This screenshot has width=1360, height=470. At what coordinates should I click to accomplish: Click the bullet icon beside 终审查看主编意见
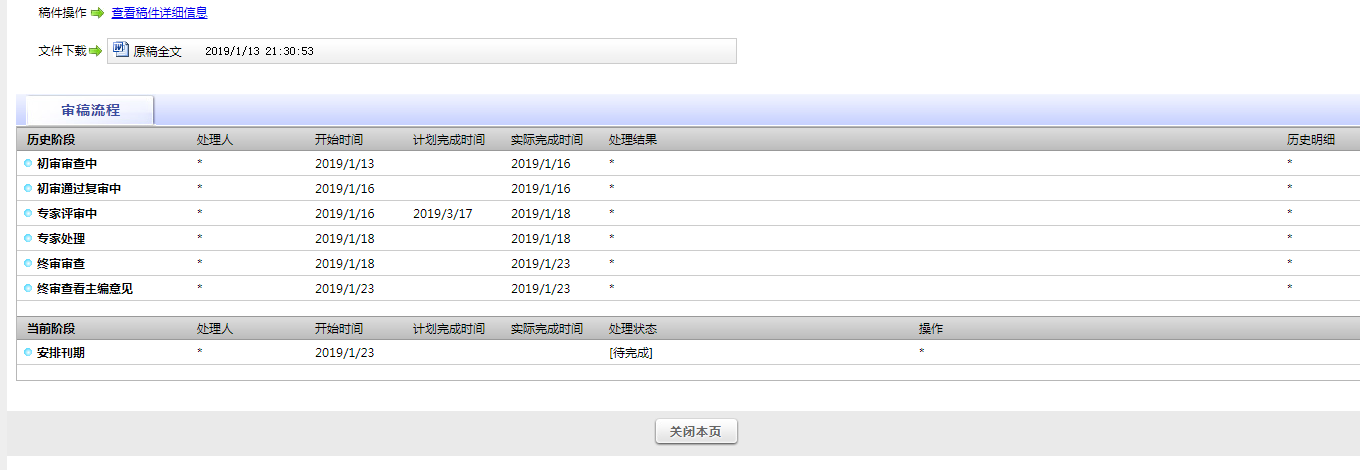28,288
